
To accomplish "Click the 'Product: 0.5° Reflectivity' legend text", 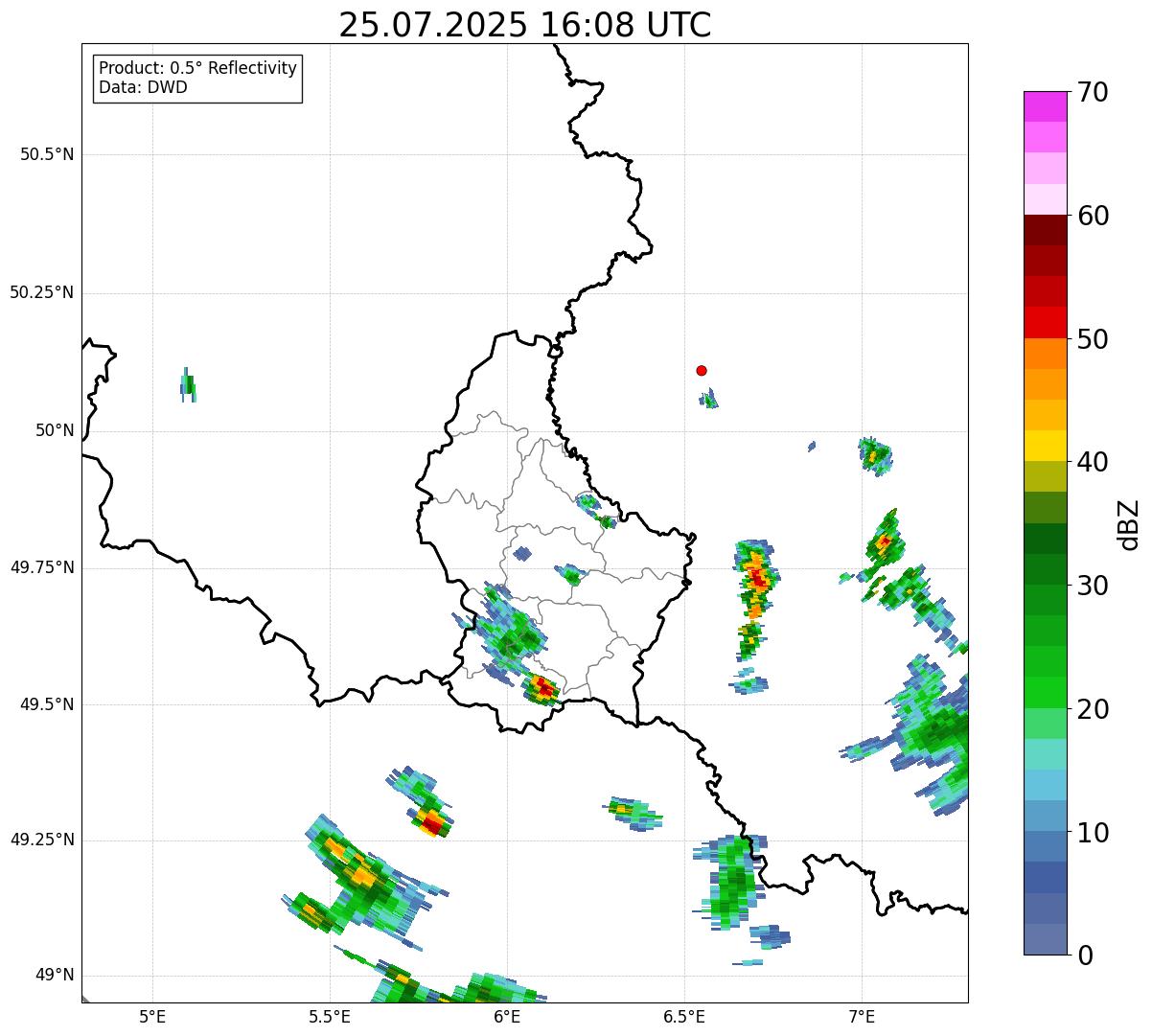I will (x=198, y=69).
